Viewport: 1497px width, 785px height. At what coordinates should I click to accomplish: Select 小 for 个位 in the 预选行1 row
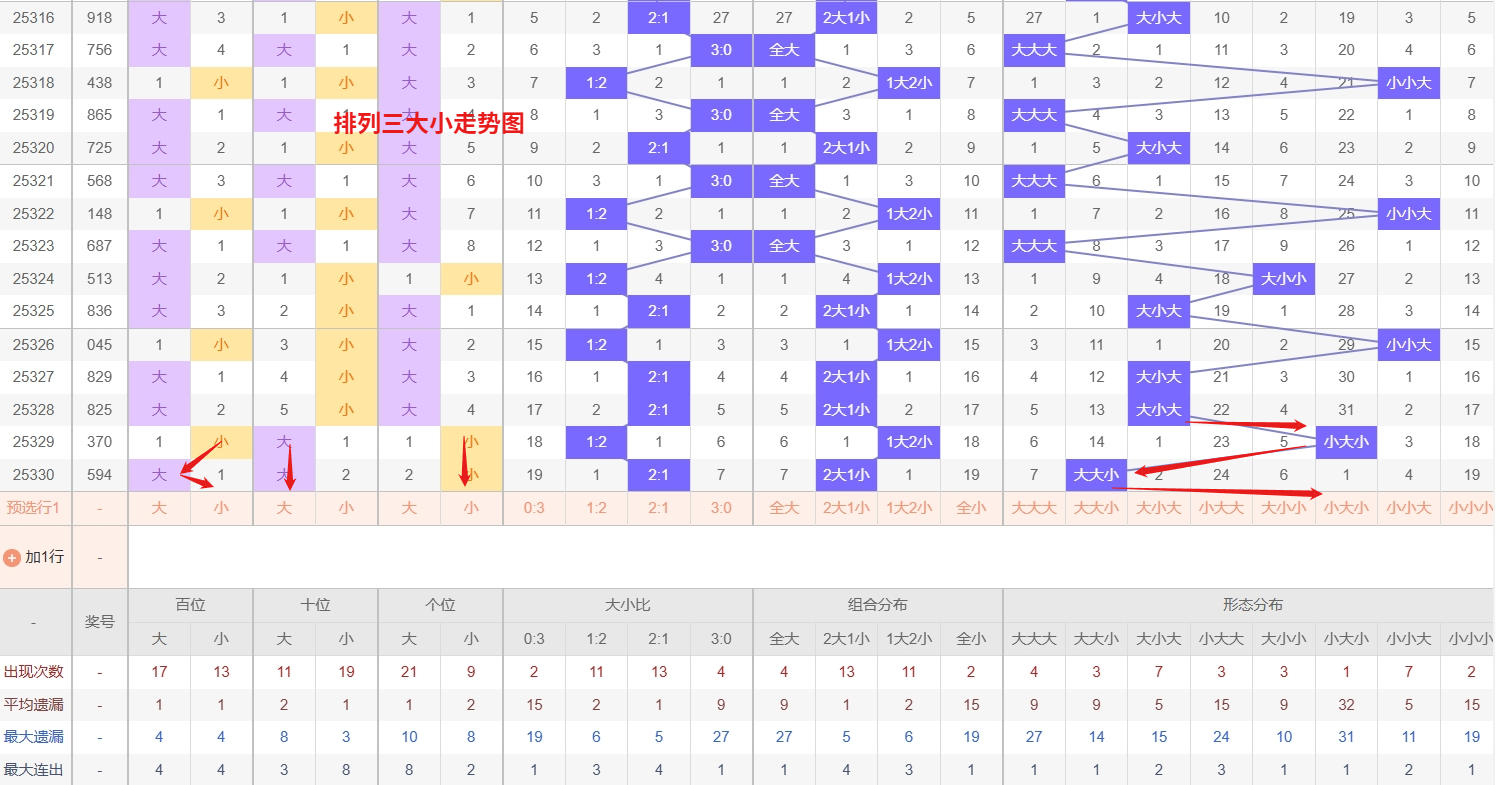pos(471,508)
